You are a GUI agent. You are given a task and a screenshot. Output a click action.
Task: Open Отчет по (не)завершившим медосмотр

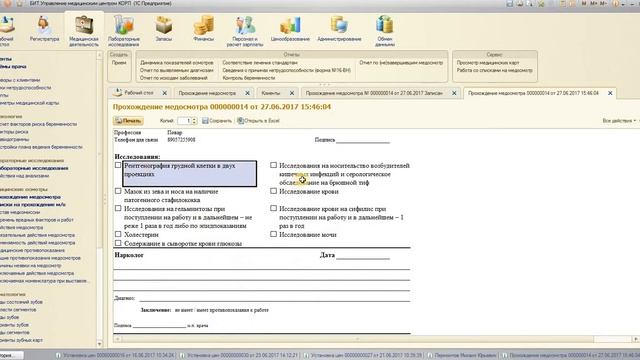point(401,63)
